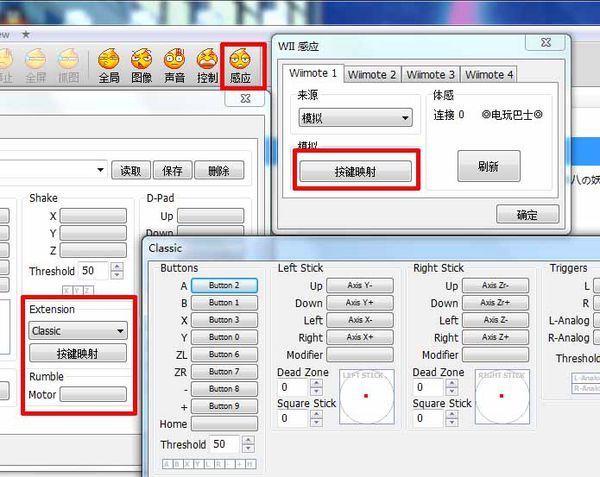Click the Shake X mapping button

[x=93, y=216]
